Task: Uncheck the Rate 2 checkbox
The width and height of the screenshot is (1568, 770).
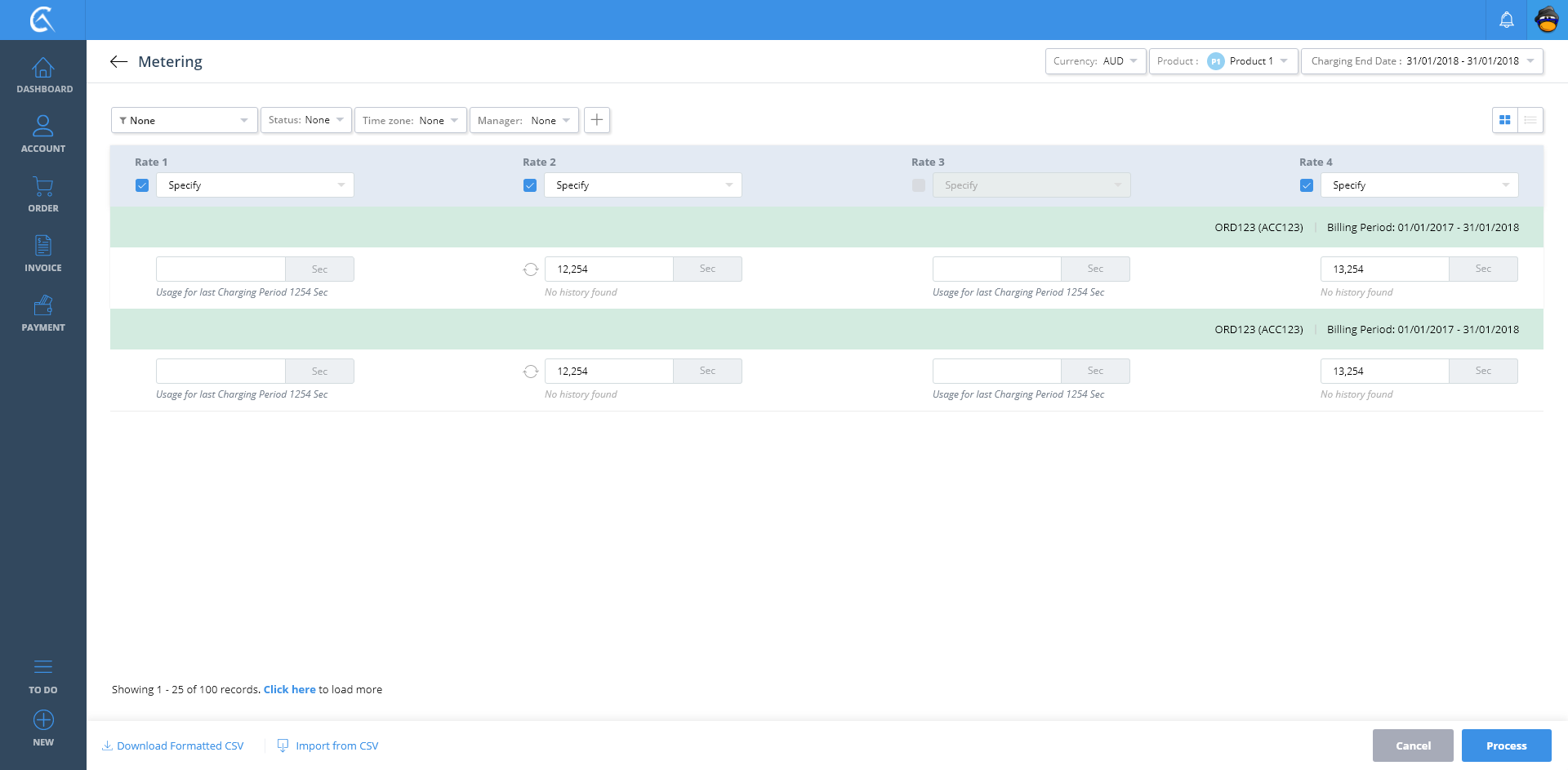Action: pyautogui.click(x=530, y=185)
